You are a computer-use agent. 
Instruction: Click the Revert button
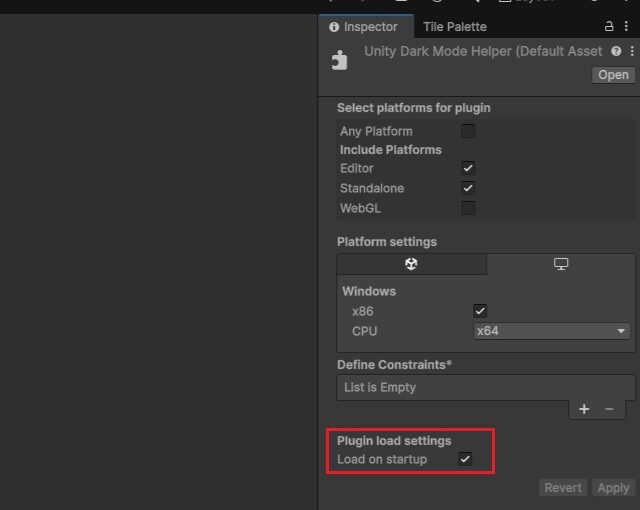[563, 488]
